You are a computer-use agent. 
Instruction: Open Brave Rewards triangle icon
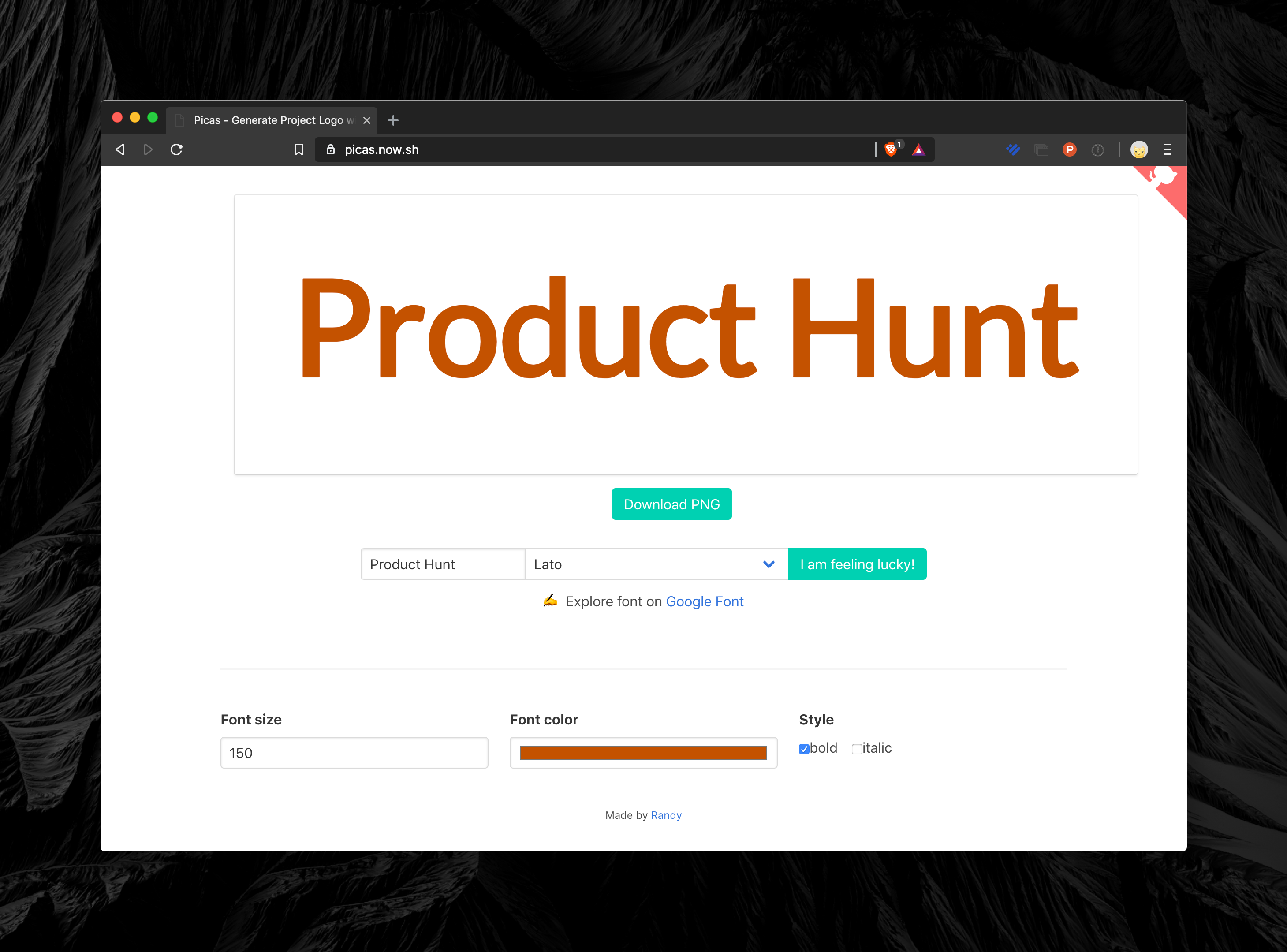919,150
